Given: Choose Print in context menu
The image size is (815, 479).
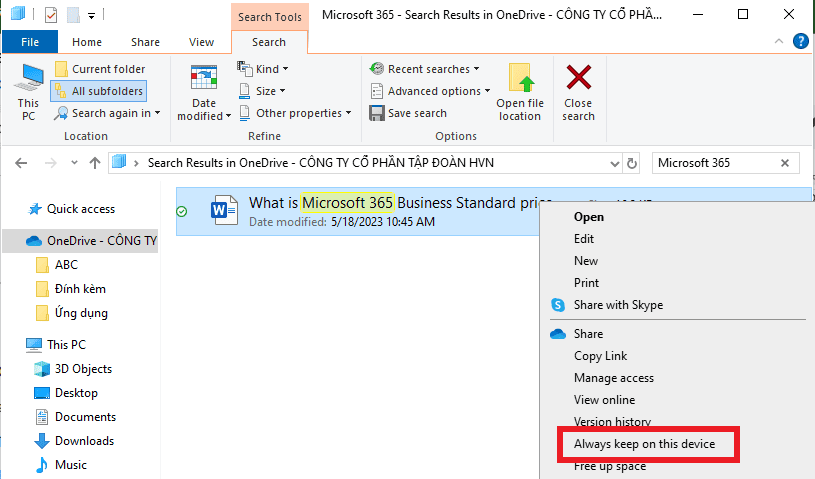Looking at the screenshot, I should [586, 283].
